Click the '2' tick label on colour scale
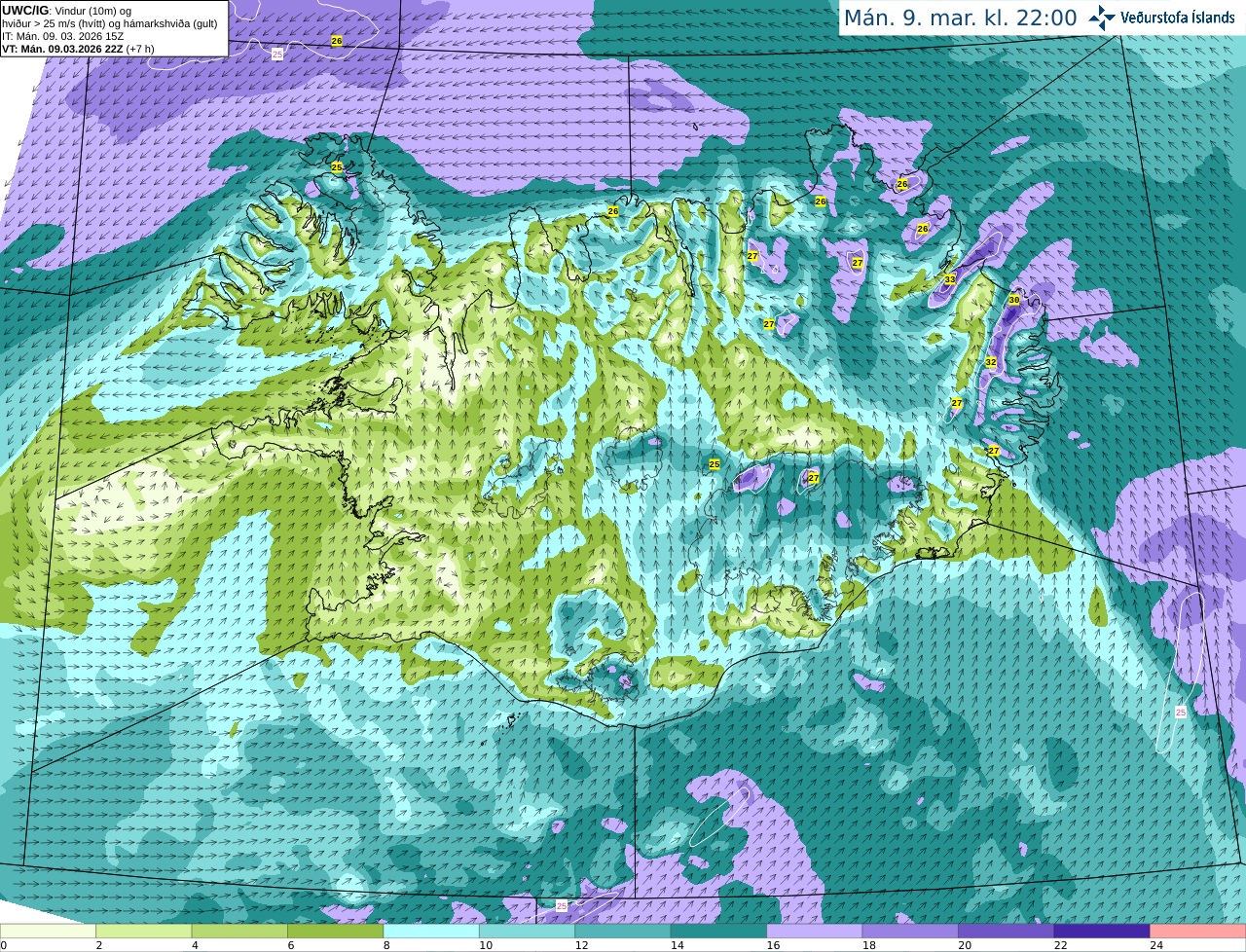The height and width of the screenshot is (952, 1246). (99, 945)
